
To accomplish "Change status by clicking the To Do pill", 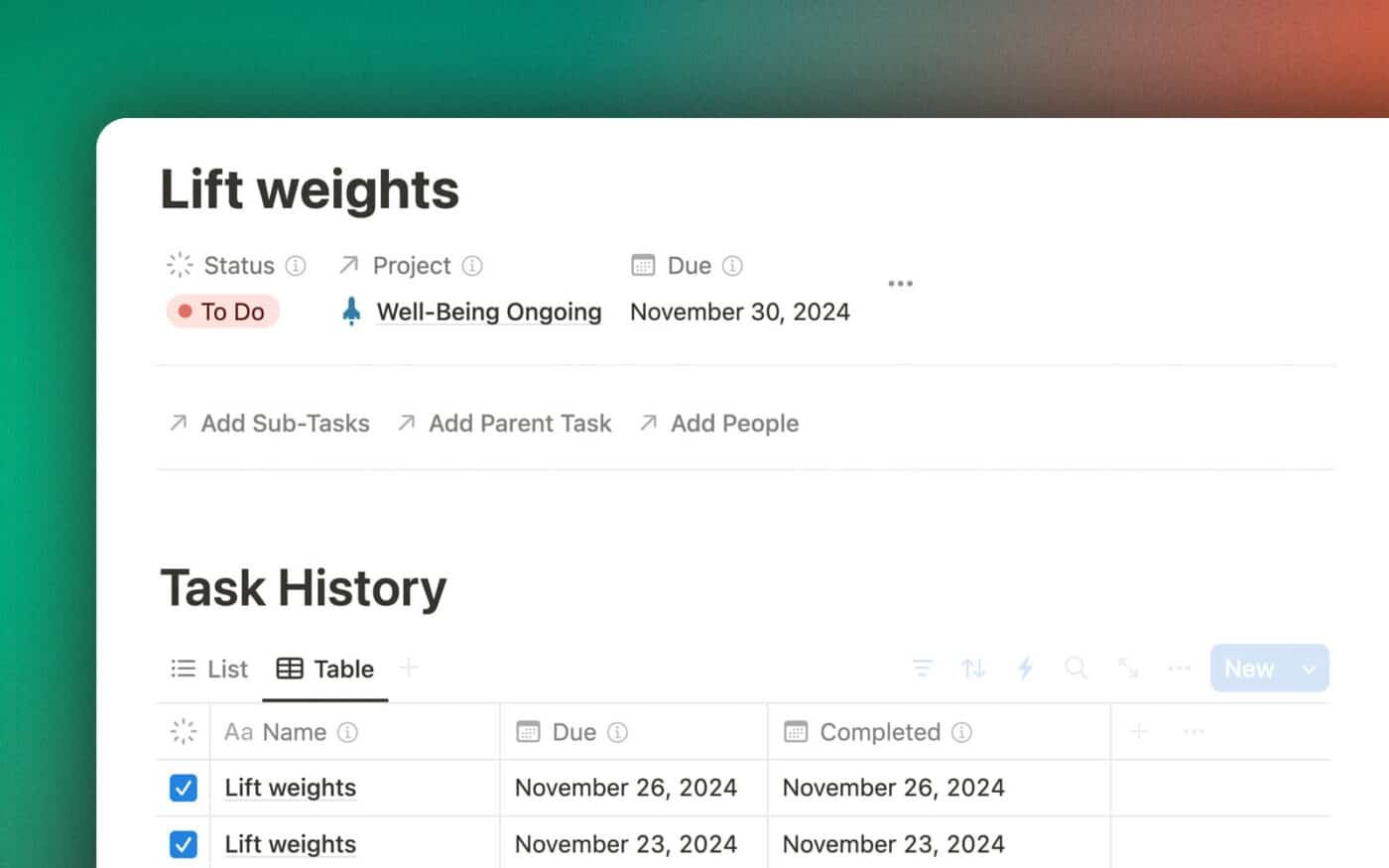I will 222,310.
